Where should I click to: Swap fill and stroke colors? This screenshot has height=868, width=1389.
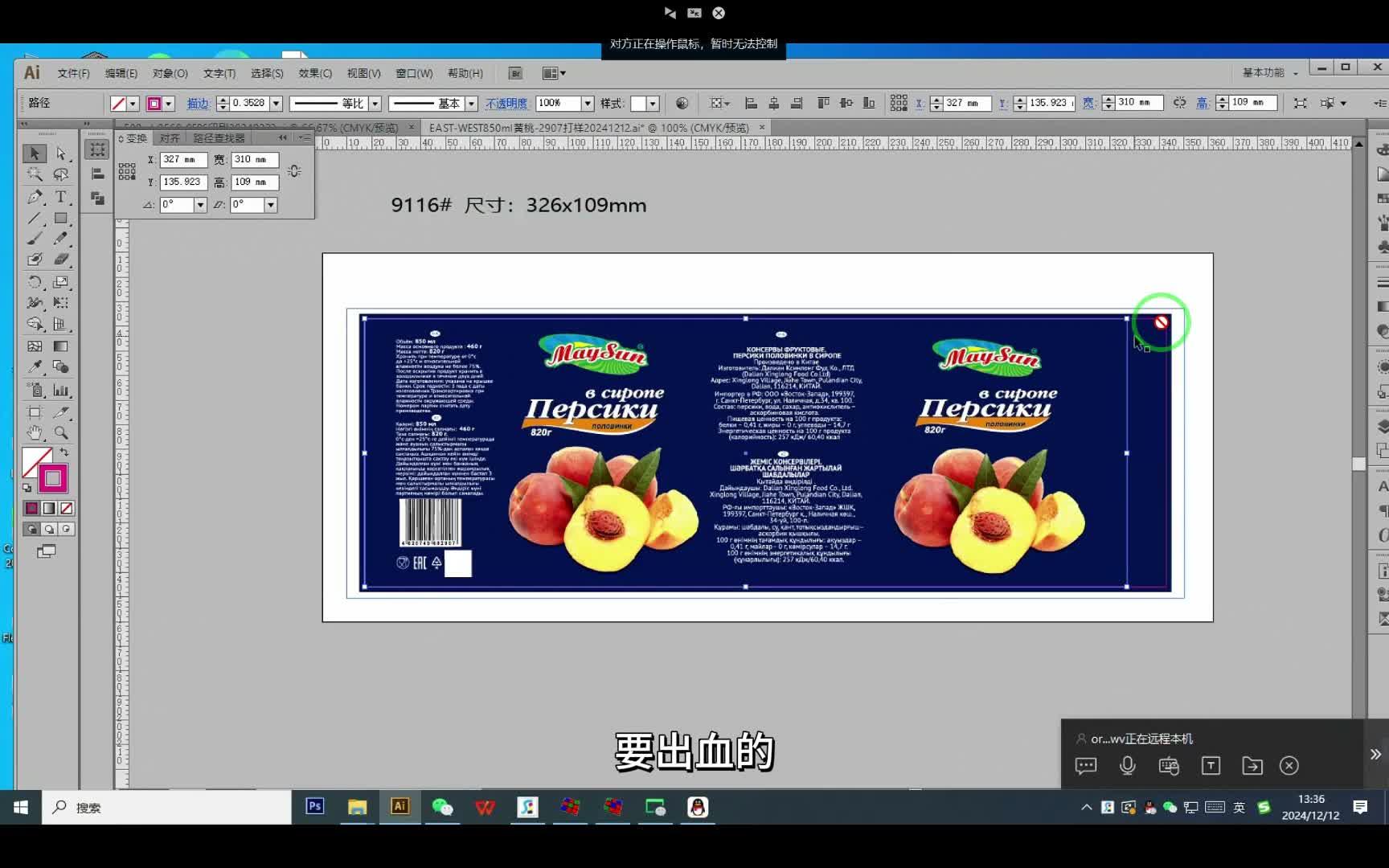(64, 452)
